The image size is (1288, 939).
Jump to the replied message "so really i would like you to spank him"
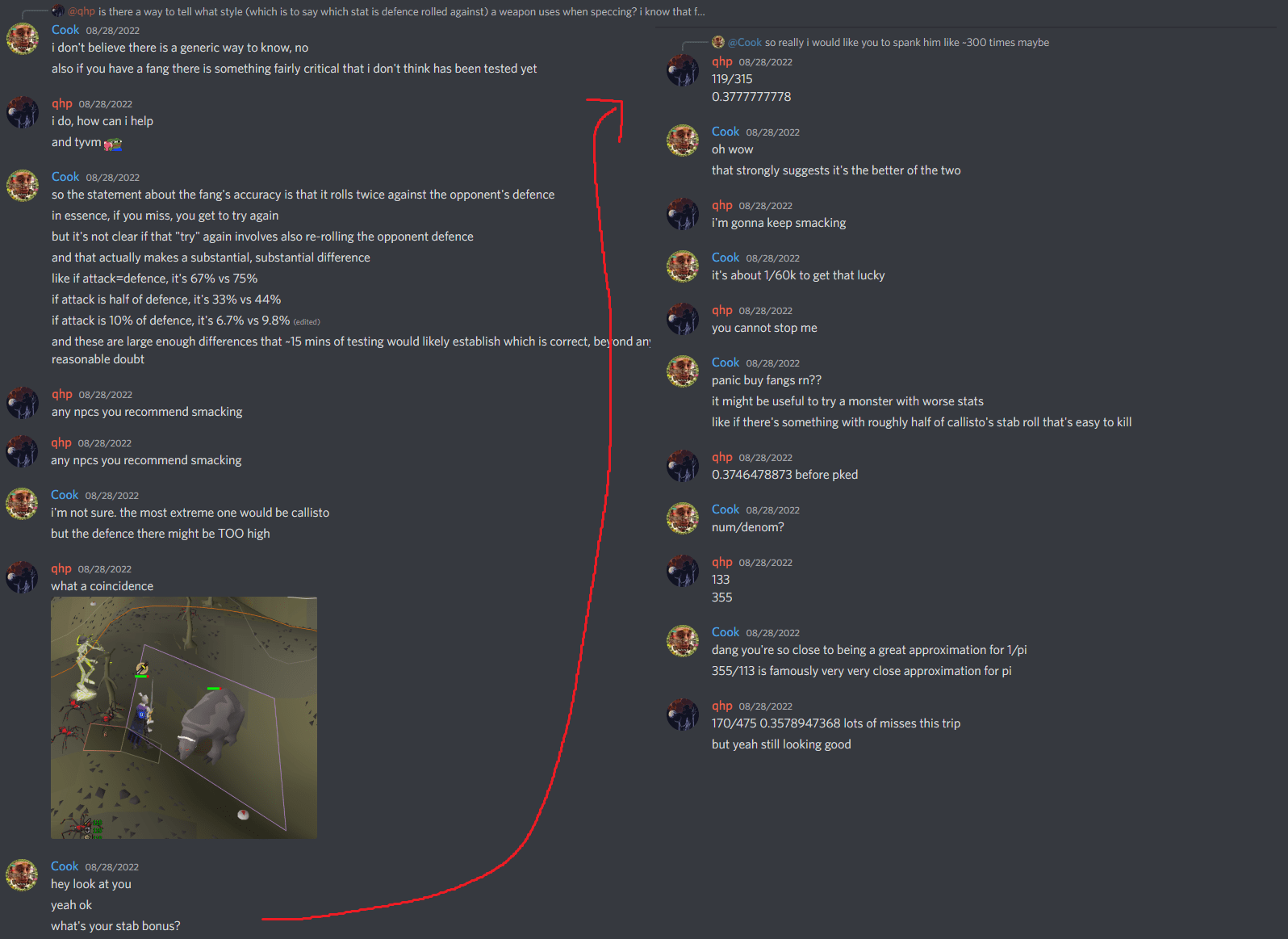pos(907,42)
